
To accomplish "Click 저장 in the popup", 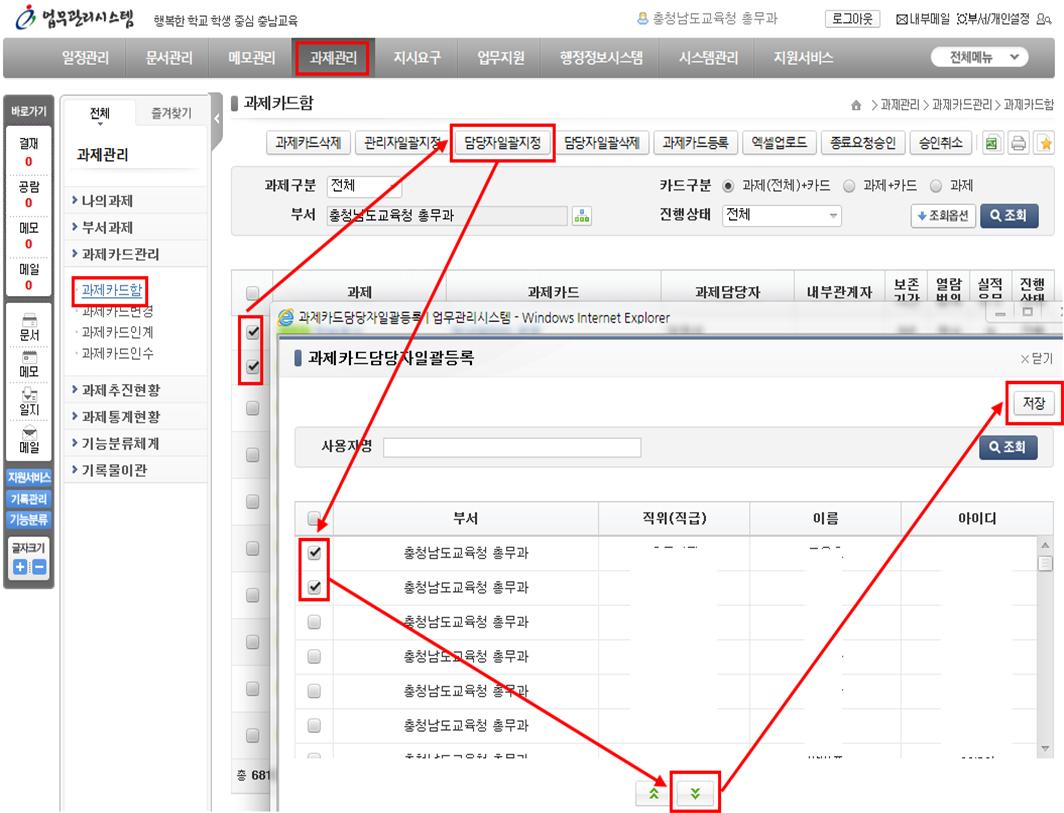I will coord(1033,403).
